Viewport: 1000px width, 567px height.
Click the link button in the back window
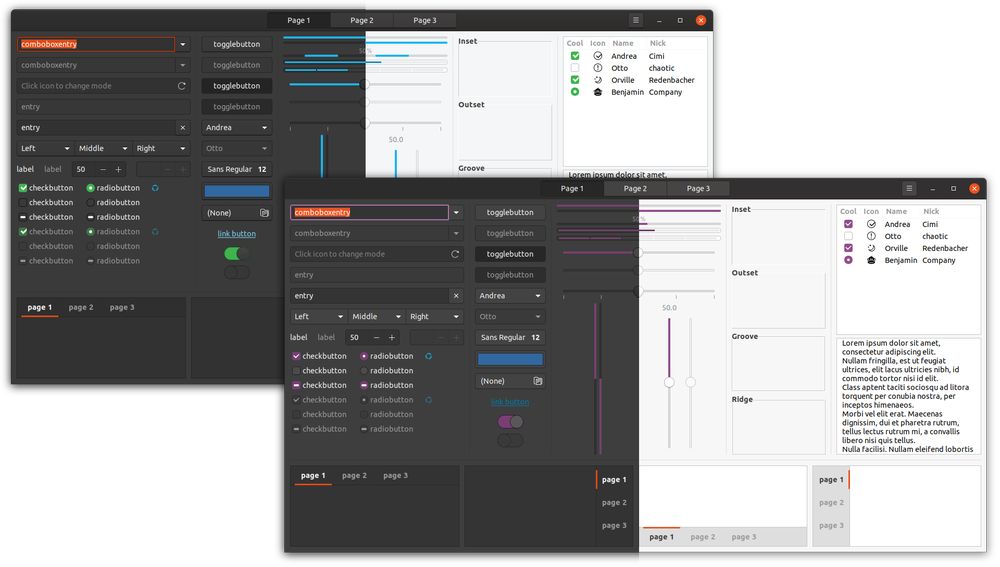236,234
